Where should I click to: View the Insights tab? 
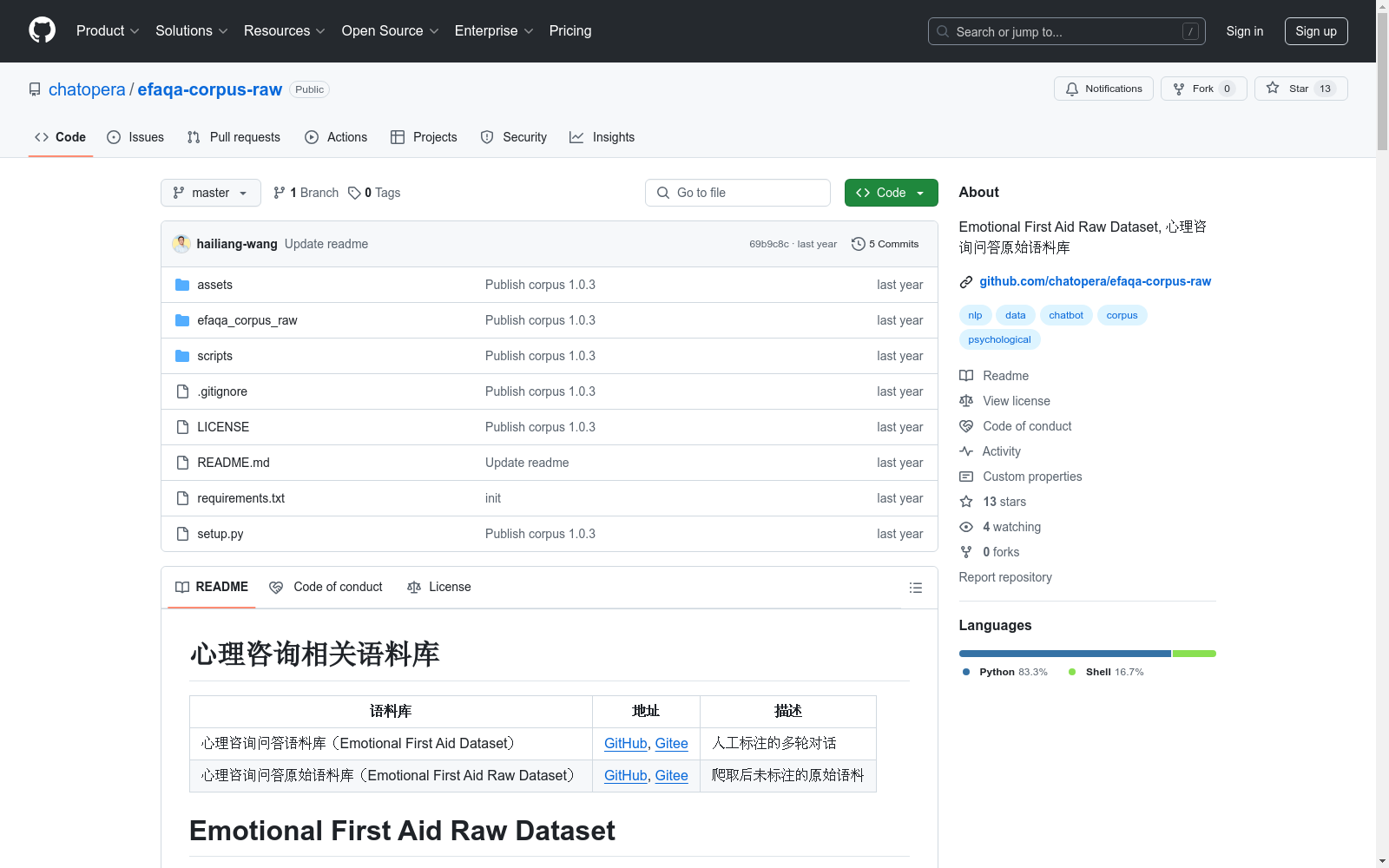pos(602,137)
